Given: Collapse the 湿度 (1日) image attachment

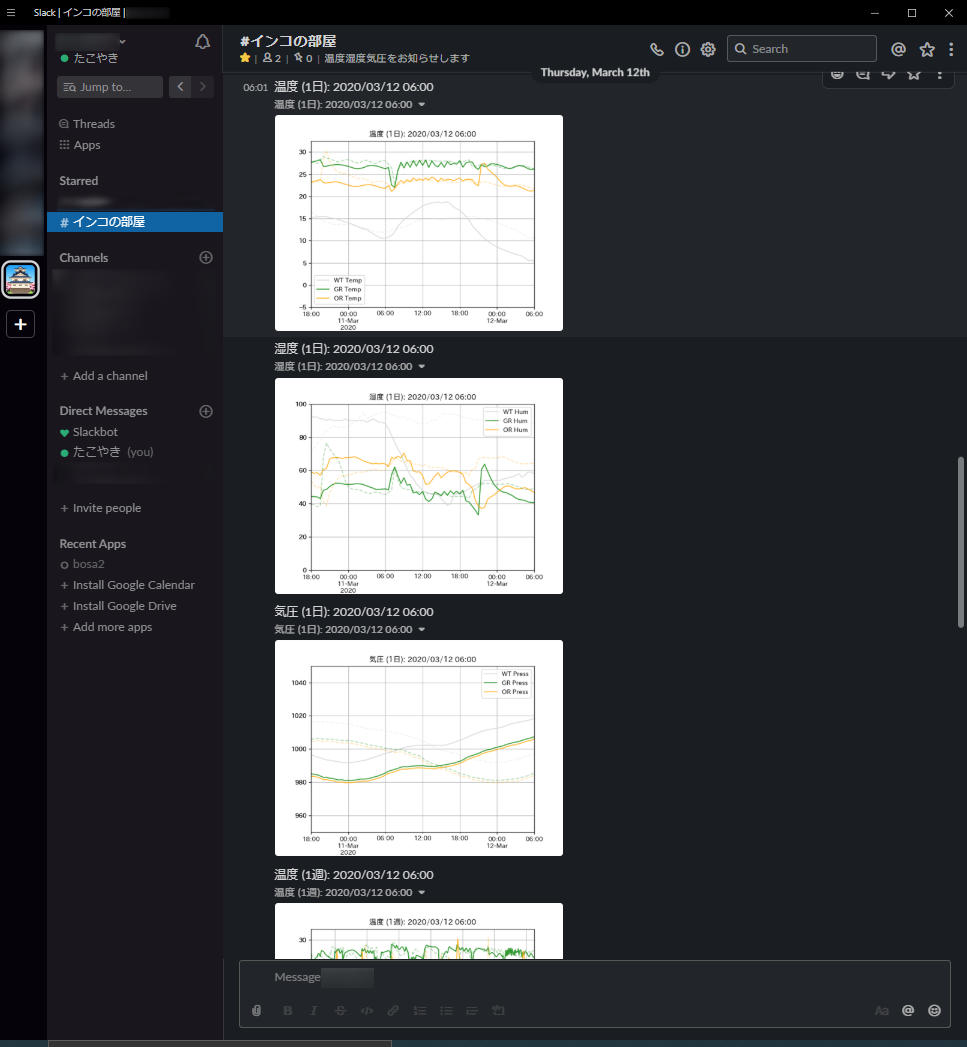Looking at the screenshot, I should [x=421, y=367].
